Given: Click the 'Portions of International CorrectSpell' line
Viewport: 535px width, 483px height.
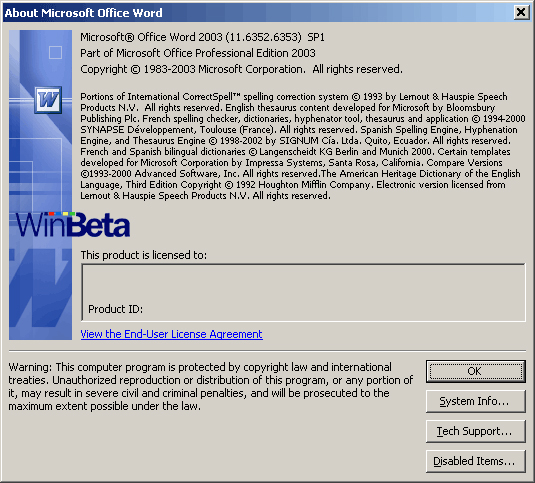Looking at the screenshot, I should [x=294, y=97].
